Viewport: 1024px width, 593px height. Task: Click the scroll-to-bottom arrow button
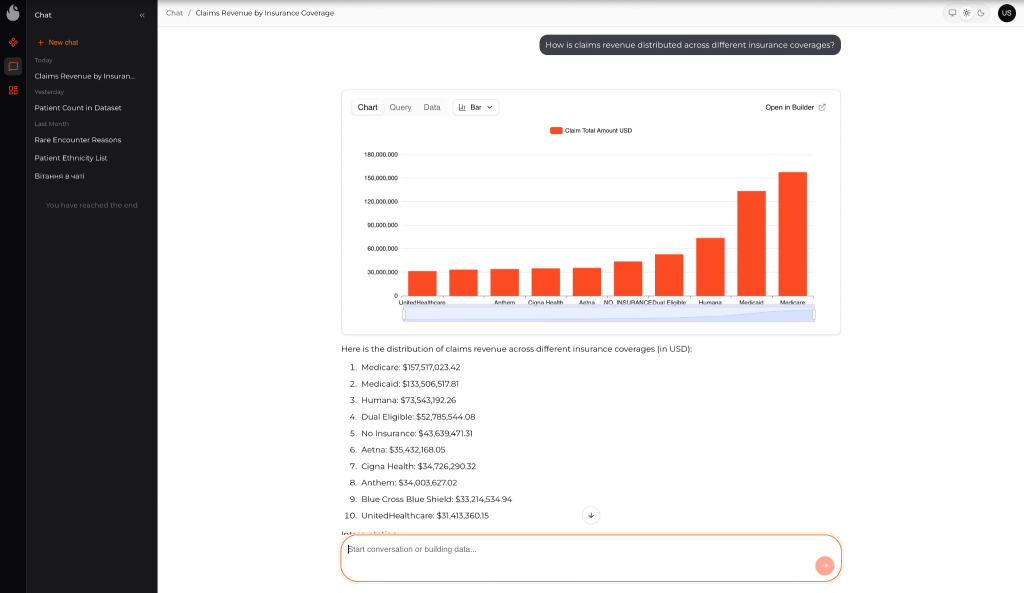pos(591,515)
